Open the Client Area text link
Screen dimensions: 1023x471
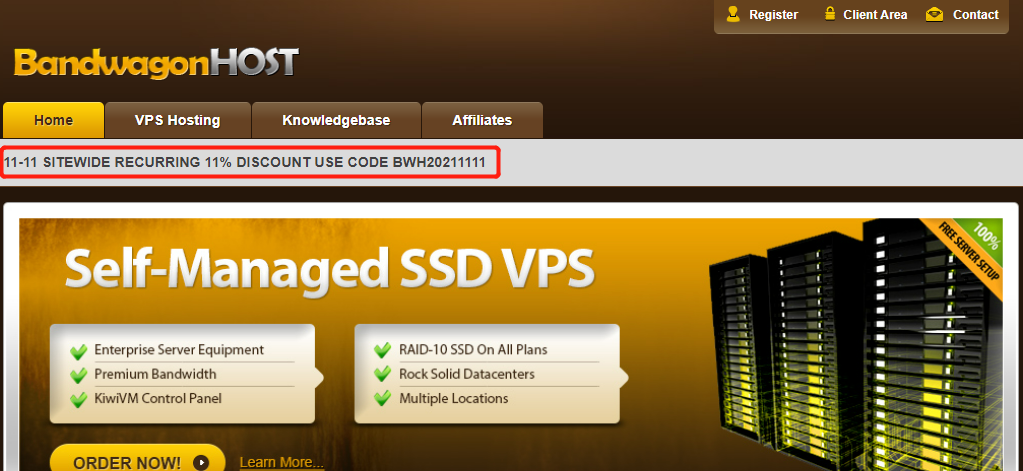click(x=875, y=15)
